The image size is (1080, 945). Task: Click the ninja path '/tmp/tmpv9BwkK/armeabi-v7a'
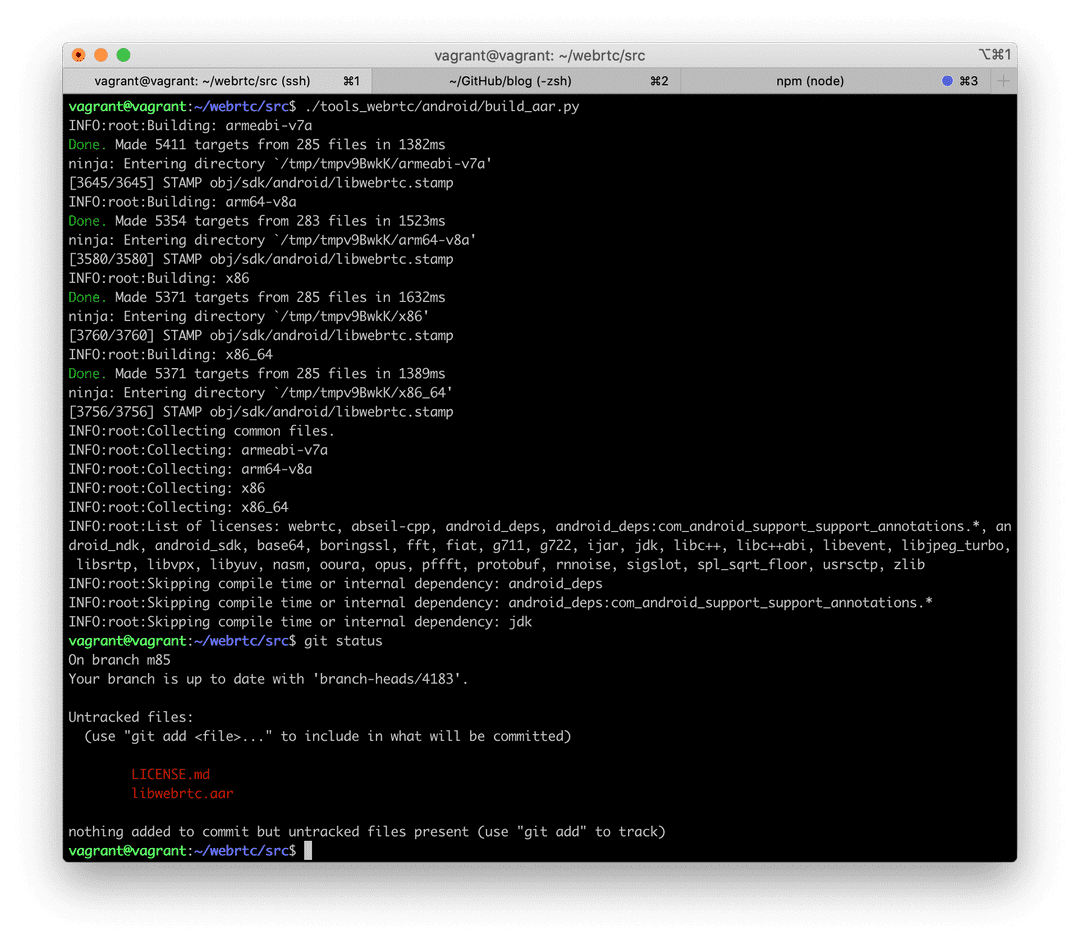383,164
